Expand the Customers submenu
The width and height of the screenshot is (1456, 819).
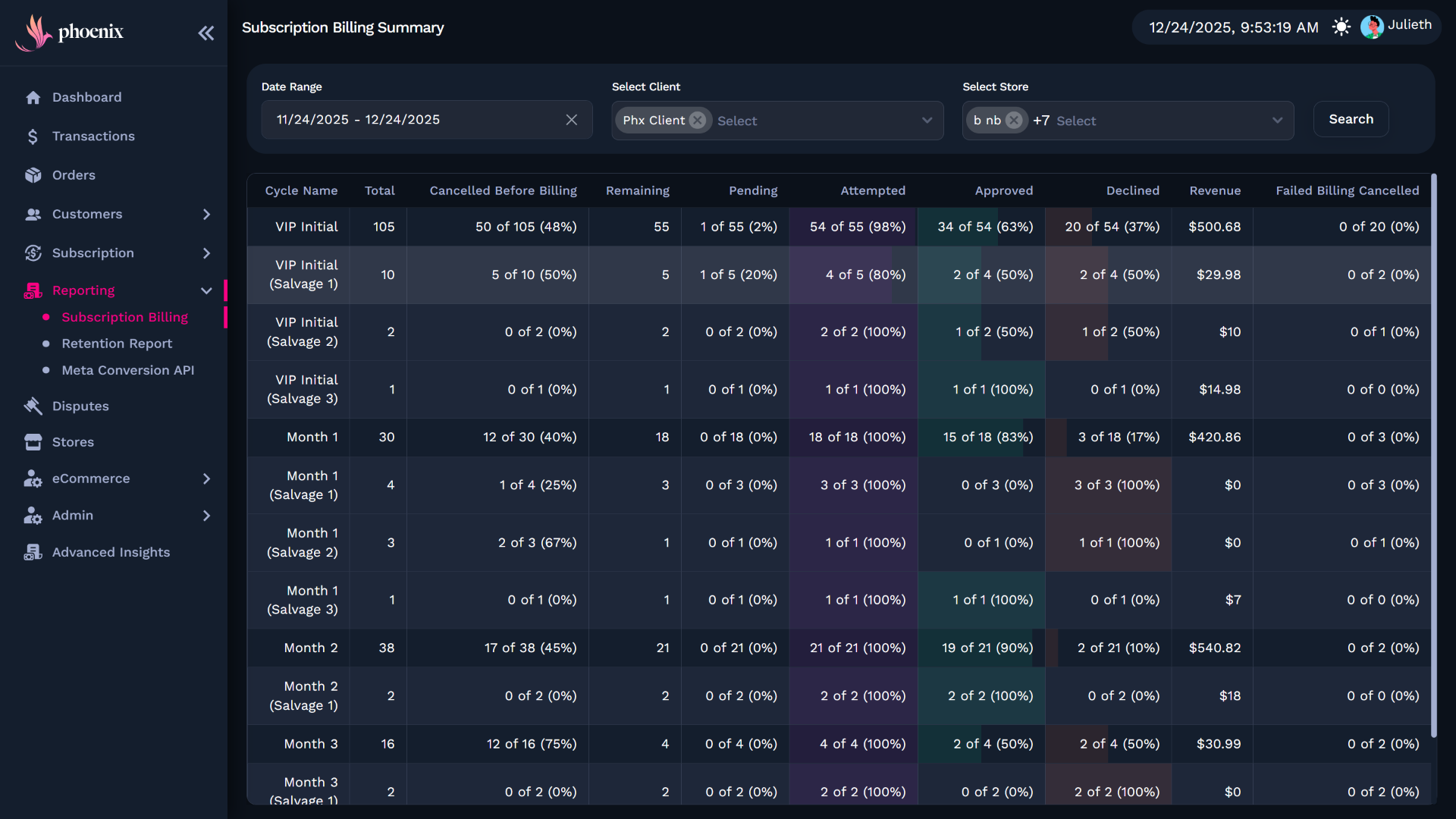pyautogui.click(x=206, y=215)
